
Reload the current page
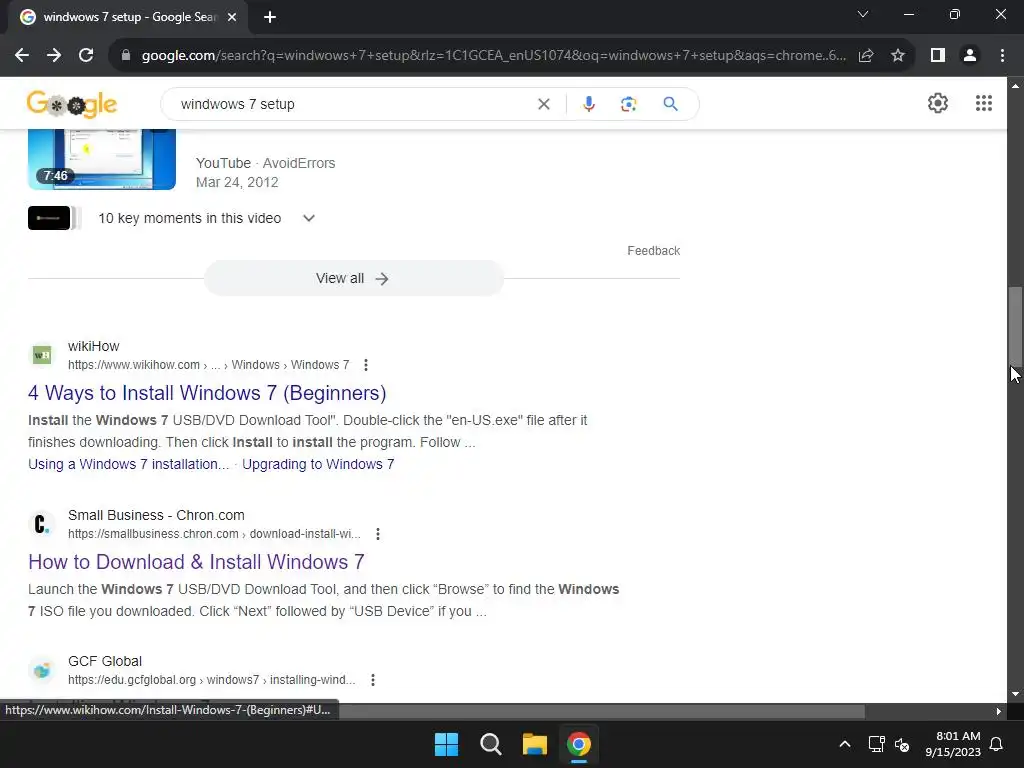(x=86, y=56)
